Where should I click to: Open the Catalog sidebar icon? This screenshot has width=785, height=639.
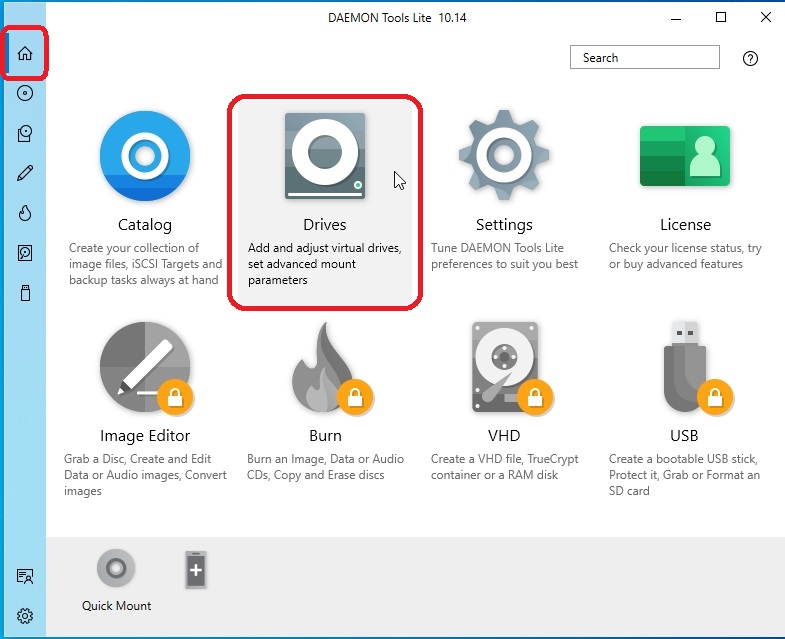(25, 133)
